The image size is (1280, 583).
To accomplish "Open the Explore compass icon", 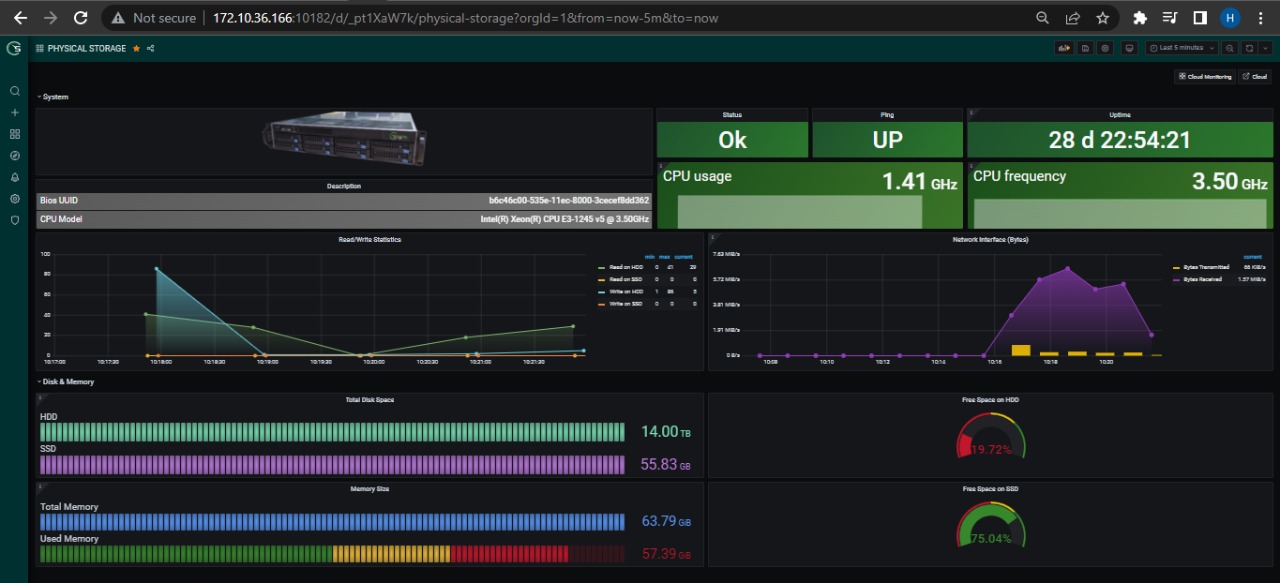I will (x=14, y=156).
